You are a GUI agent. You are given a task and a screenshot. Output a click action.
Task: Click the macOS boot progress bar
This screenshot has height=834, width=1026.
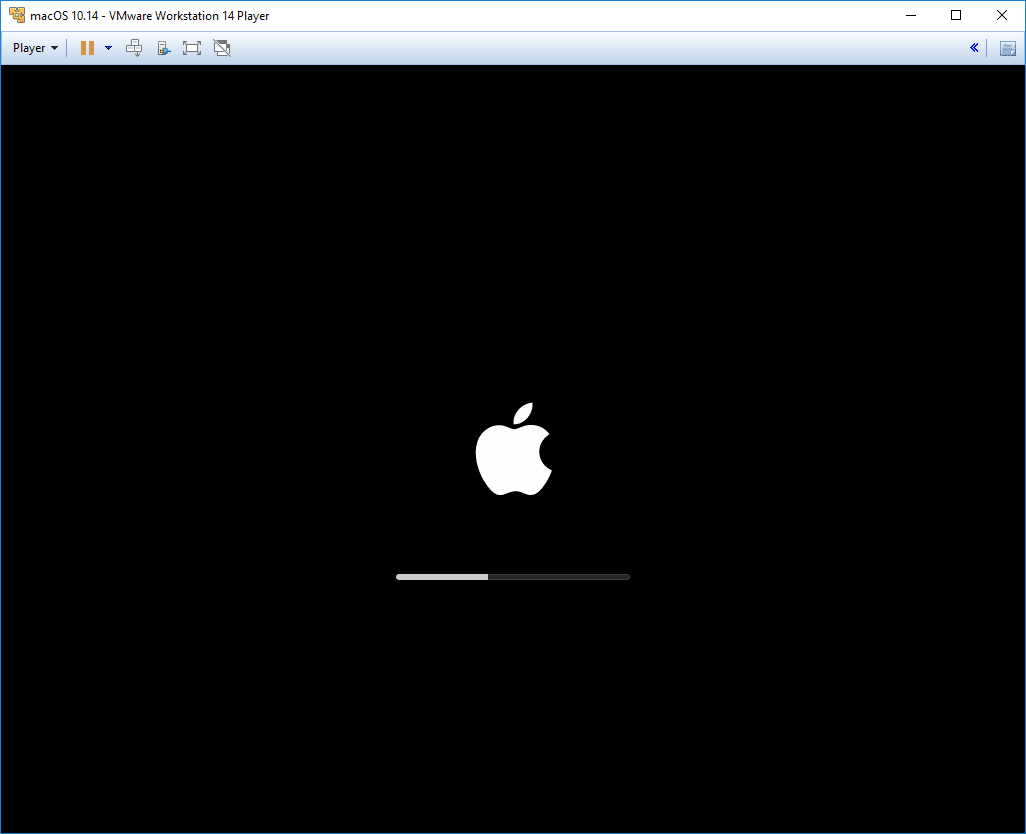(512, 577)
